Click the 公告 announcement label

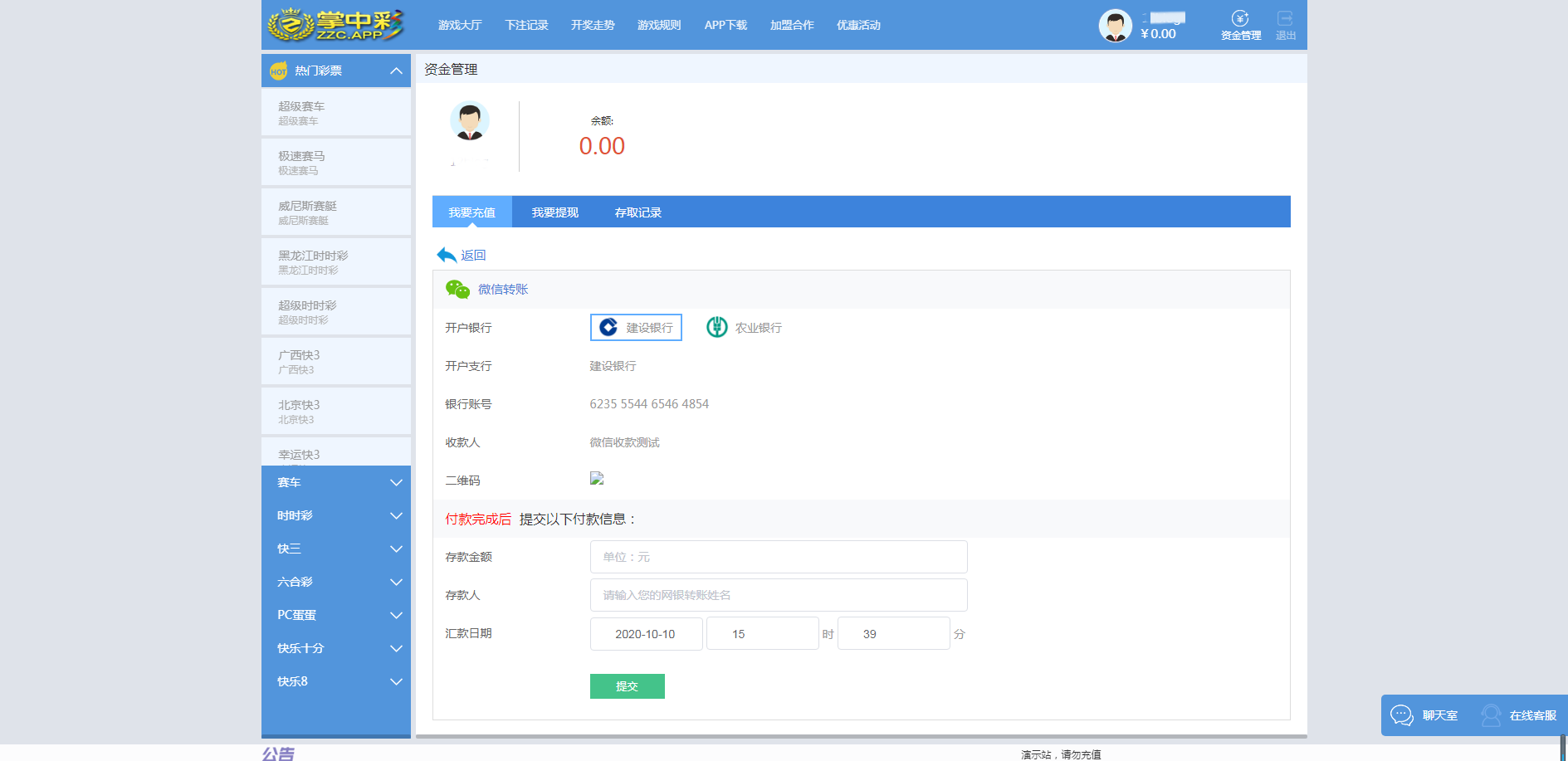coord(278,754)
